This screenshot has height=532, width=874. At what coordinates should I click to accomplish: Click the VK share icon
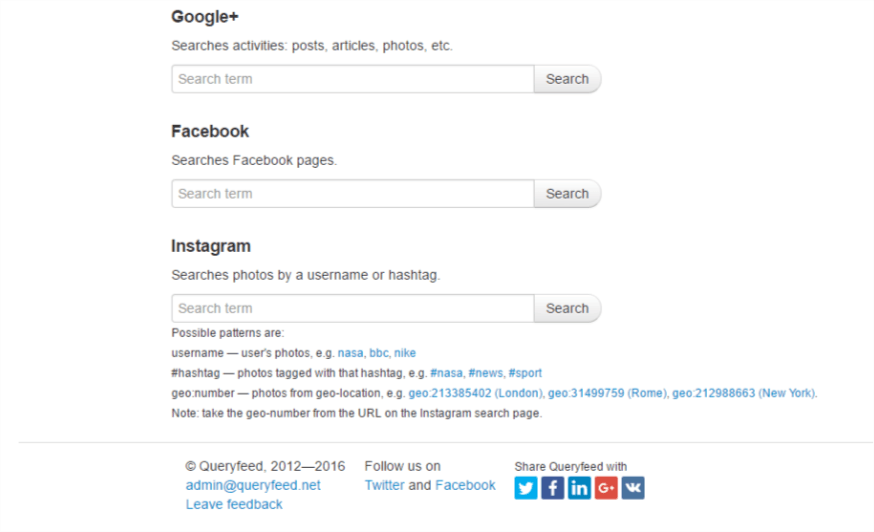pyautogui.click(x=633, y=488)
